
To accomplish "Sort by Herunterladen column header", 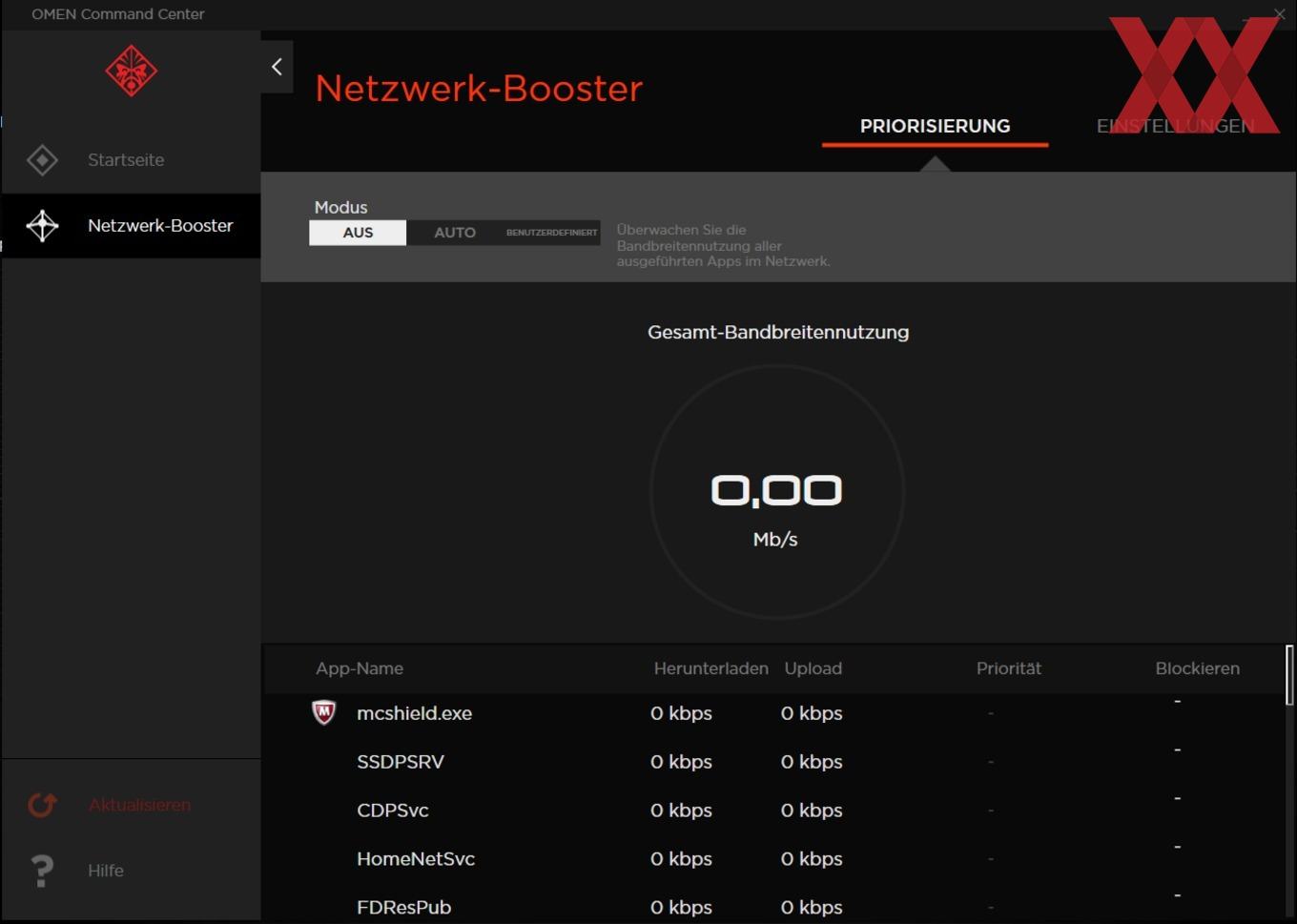I will click(x=711, y=668).
